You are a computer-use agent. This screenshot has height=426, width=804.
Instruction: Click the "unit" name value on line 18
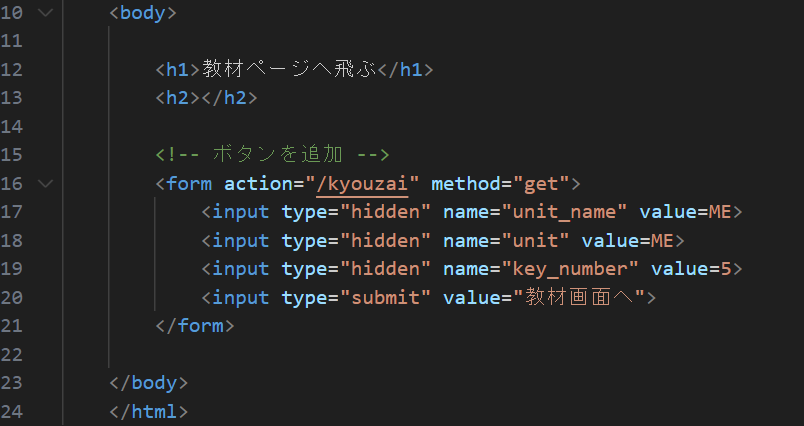(x=537, y=241)
